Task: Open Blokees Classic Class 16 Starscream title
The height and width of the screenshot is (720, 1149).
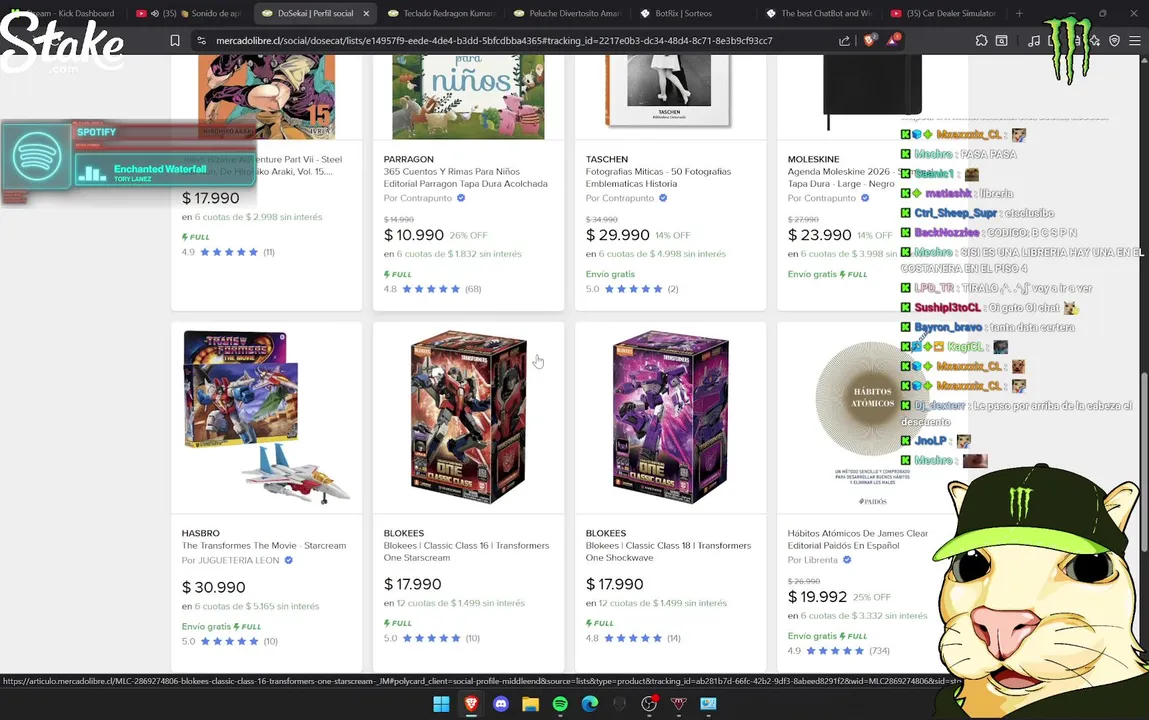Action: tap(466, 552)
